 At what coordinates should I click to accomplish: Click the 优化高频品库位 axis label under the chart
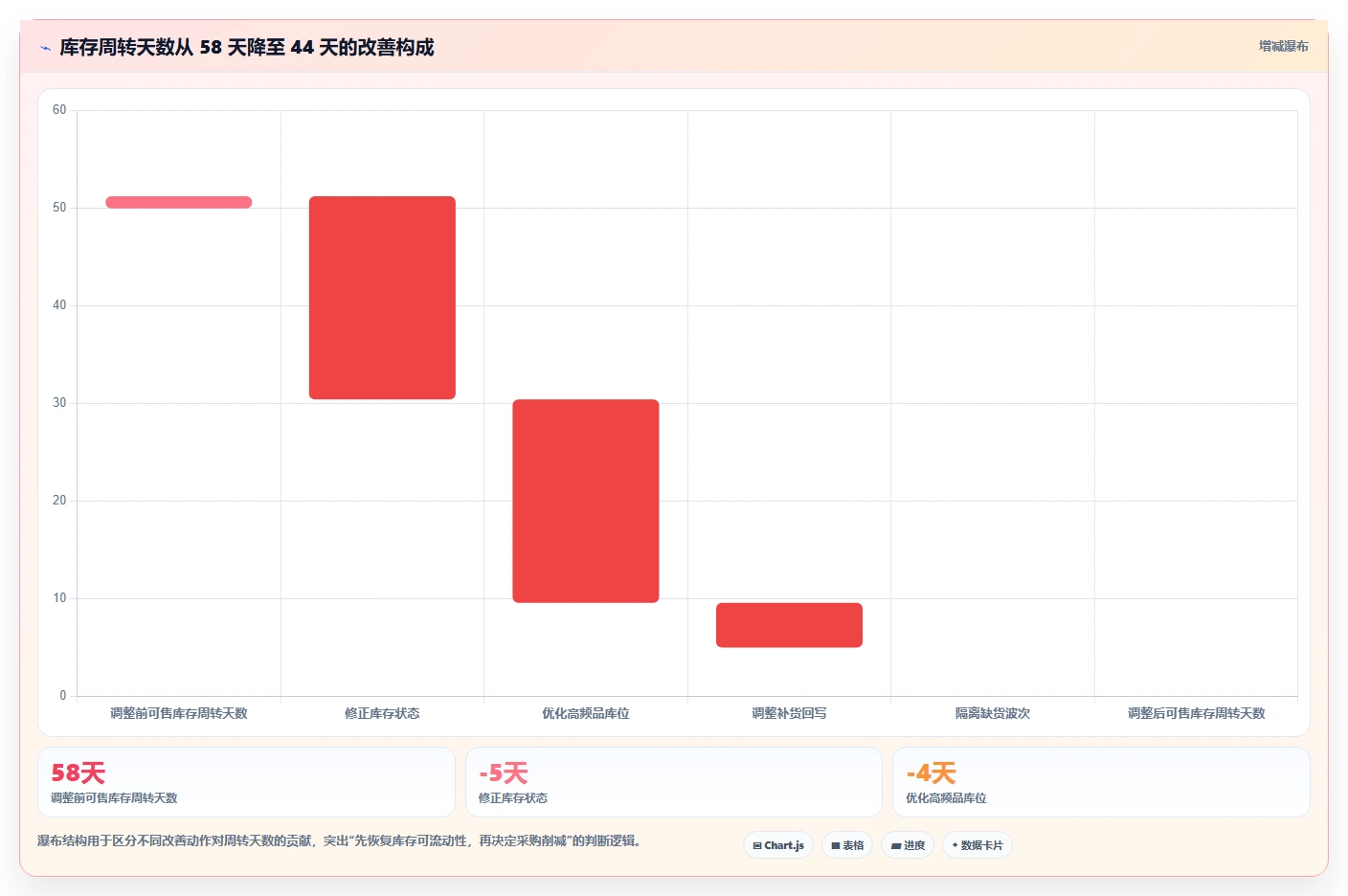click(x=586, y=713)
